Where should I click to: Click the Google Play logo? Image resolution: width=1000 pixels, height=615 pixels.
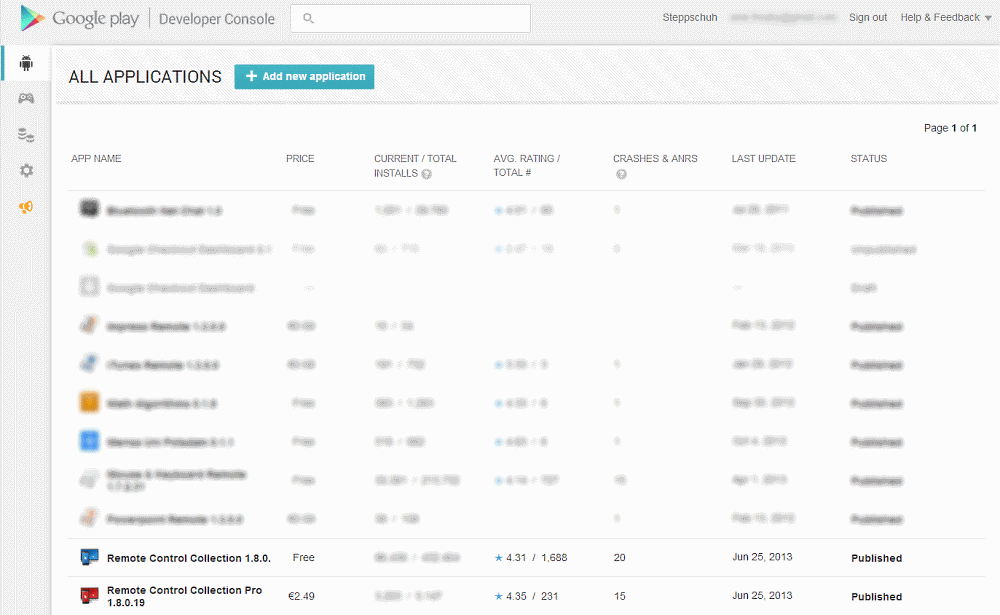pos(79,18)
